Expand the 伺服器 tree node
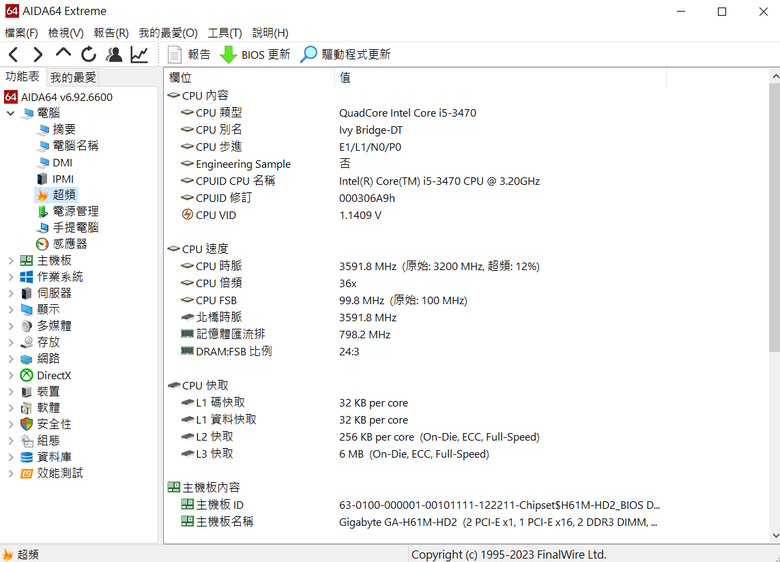780x562 pixels. click(x=10, y=293)
